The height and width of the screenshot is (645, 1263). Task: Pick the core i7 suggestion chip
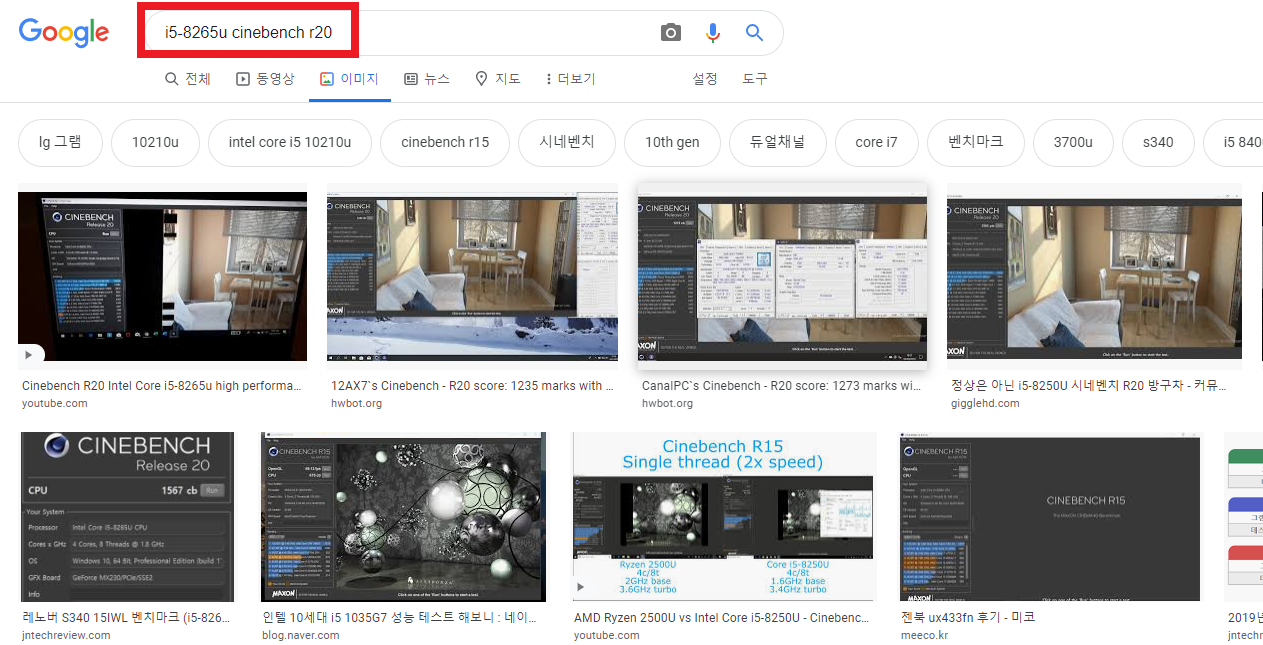point(877,142)
